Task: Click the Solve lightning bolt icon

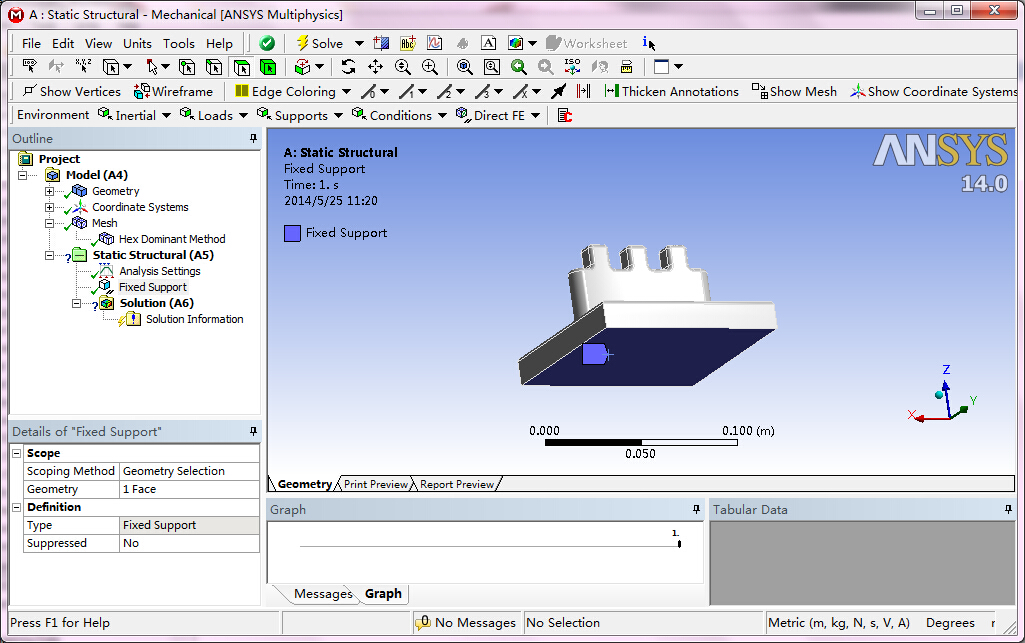Action: tap(305, 43)
